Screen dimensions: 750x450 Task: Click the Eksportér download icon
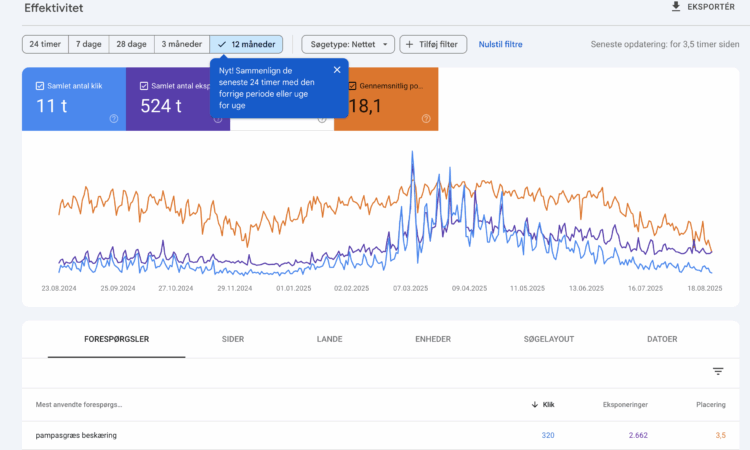(x=676, y=7)
